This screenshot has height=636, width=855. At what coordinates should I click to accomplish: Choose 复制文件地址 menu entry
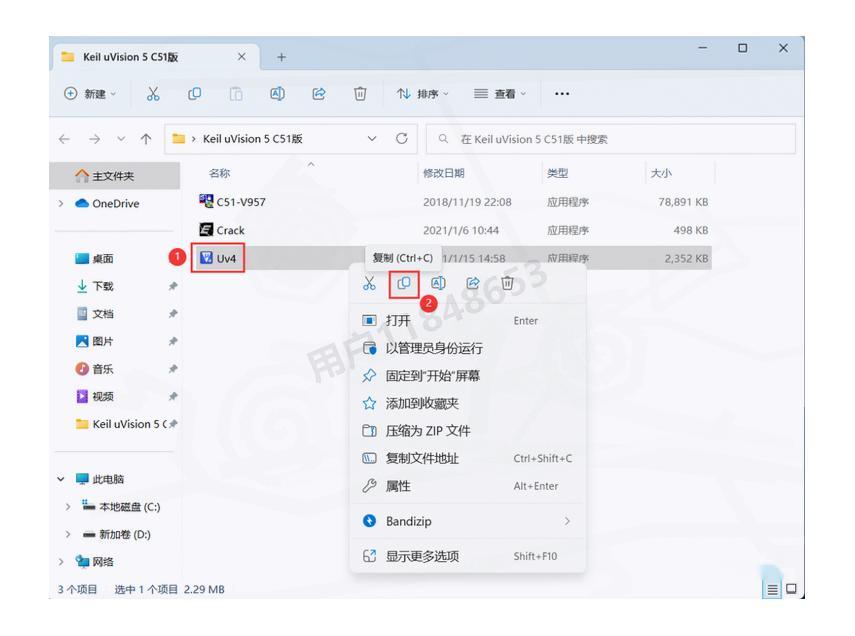468,458
